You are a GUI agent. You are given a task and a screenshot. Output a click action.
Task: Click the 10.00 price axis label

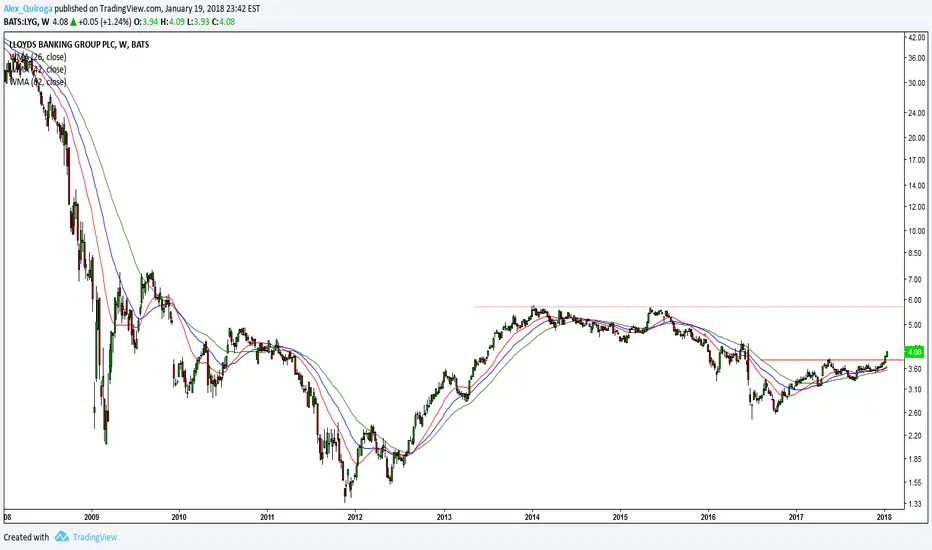[x=917, y=231]
